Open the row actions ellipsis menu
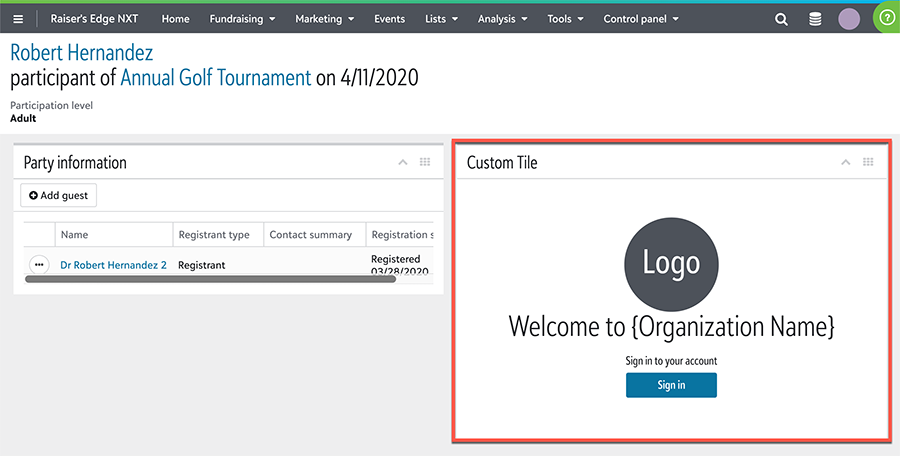 pos(39,265)
